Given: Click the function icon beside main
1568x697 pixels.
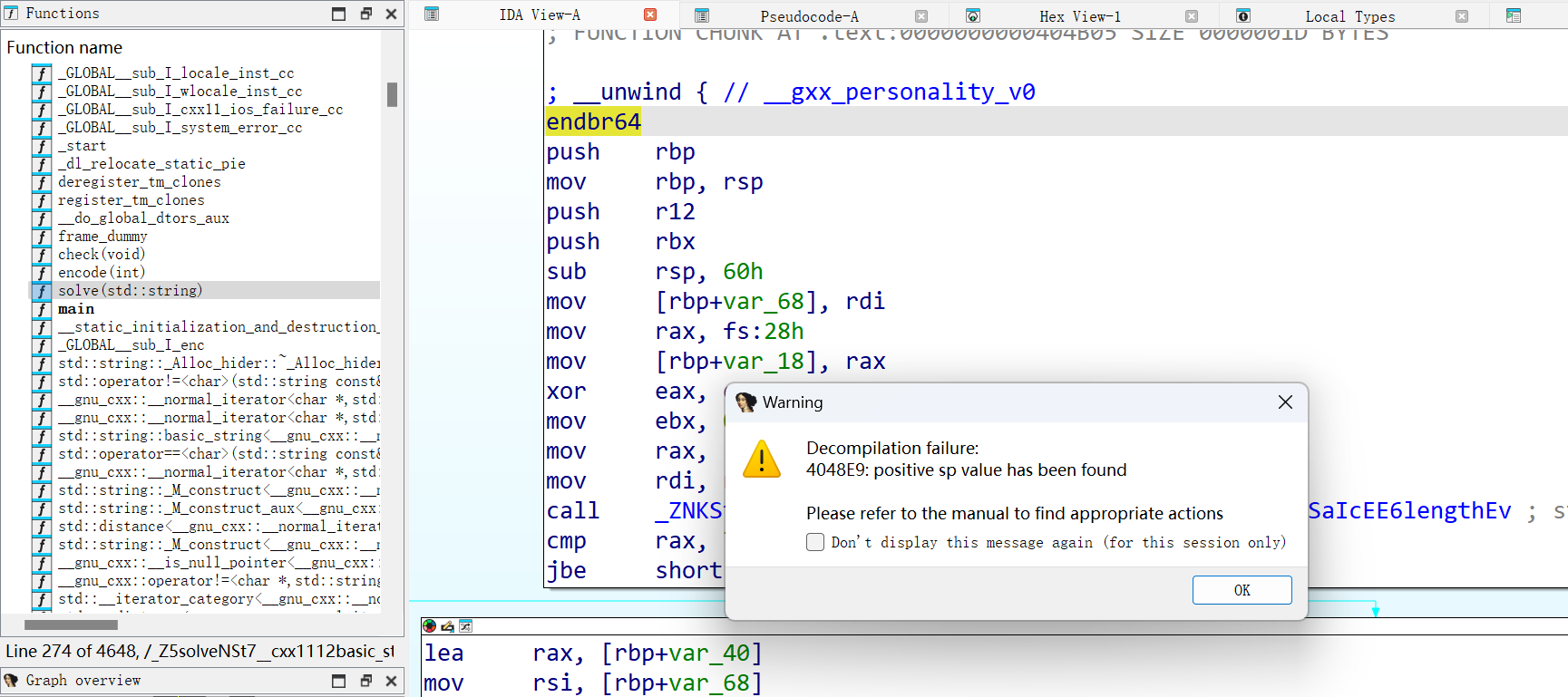Looking at the screenshot, I should [x=42, y=309].
